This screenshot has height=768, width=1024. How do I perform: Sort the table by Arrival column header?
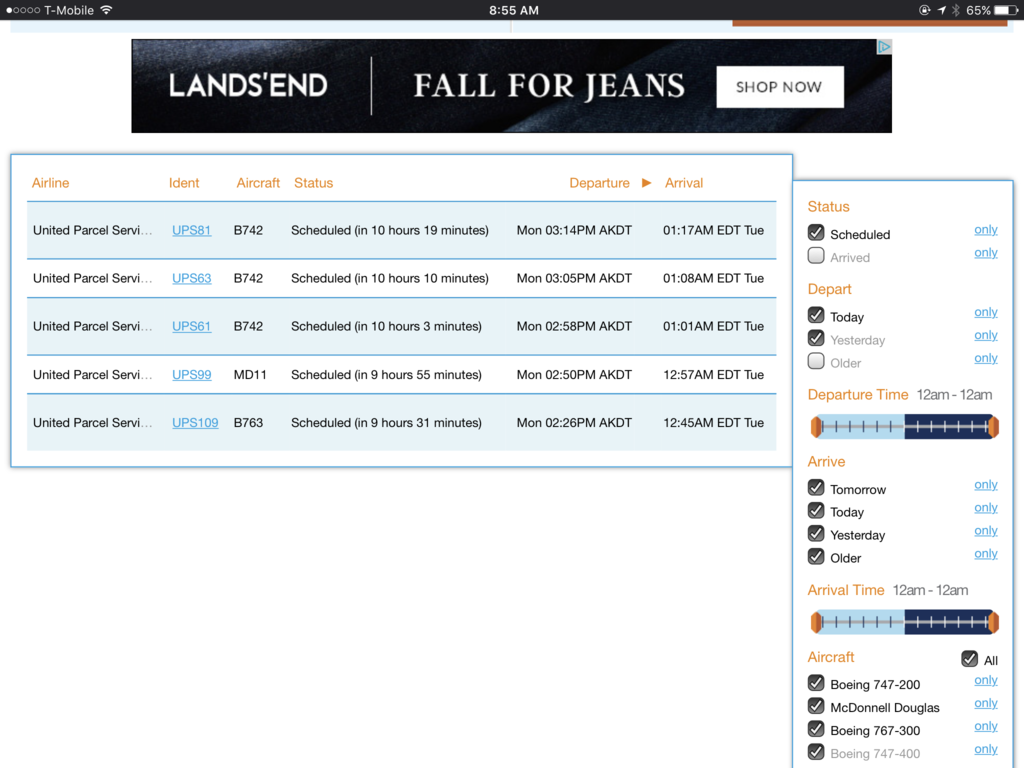click(x=684, y=183)
